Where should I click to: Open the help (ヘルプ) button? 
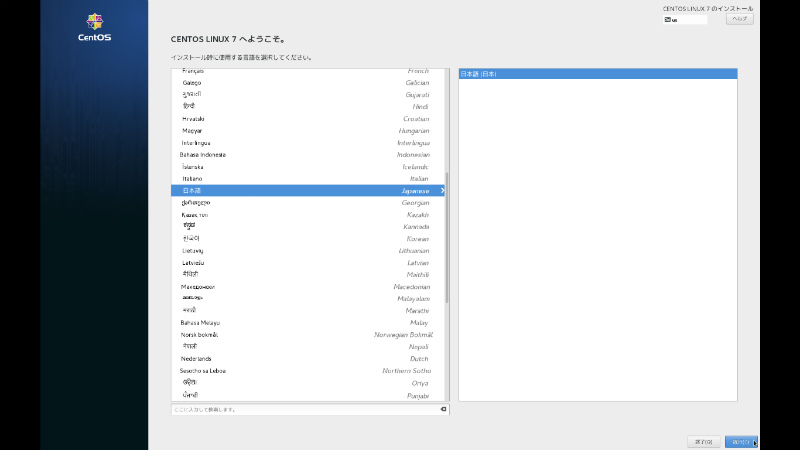pos(740,19)
